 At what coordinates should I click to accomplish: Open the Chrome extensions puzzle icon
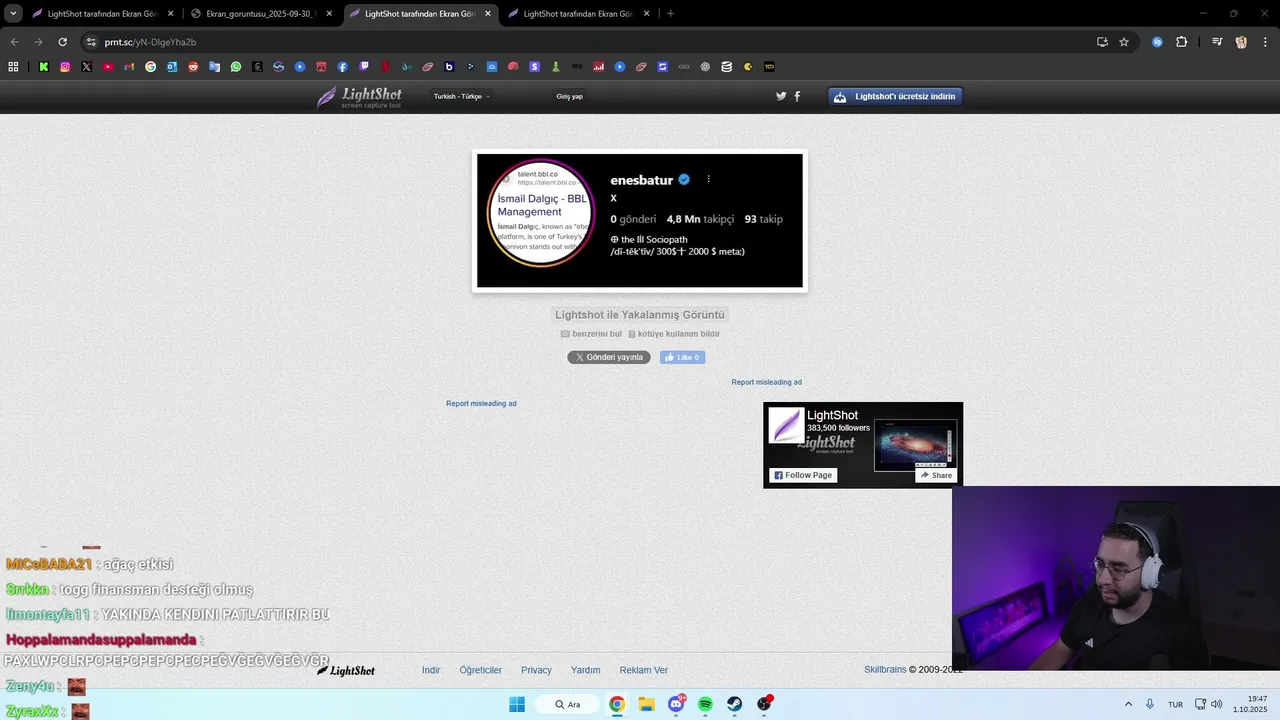(1181, 42)
